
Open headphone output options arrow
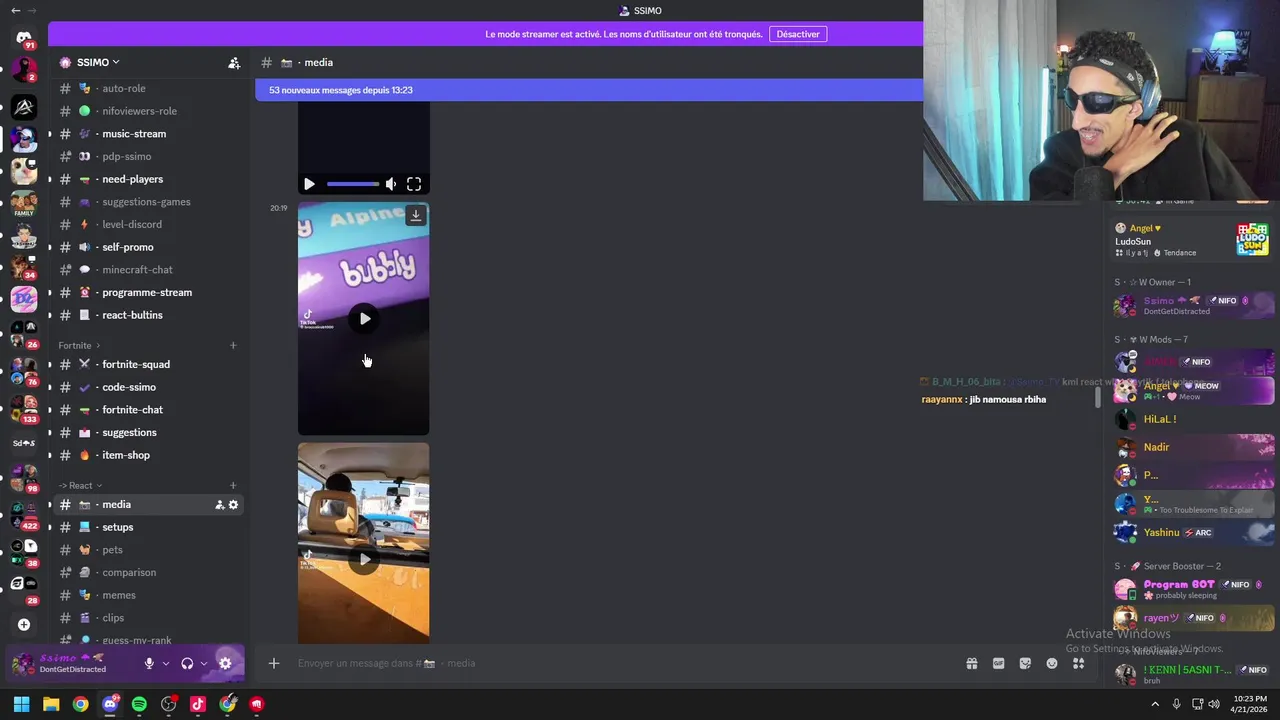[203, 663]
